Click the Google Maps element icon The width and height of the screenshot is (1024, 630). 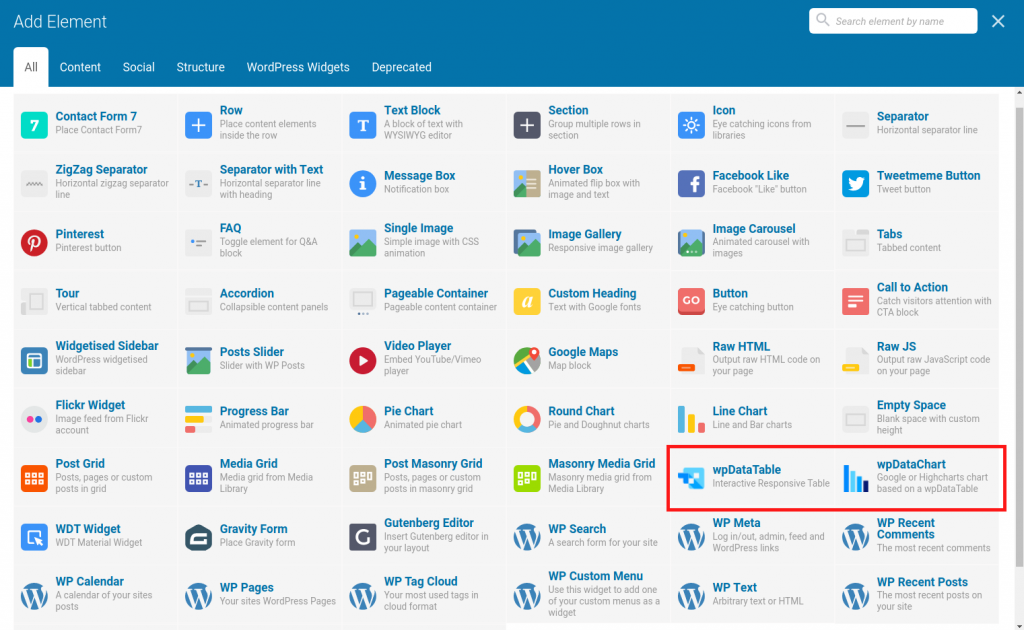click(x=527, y=360)
